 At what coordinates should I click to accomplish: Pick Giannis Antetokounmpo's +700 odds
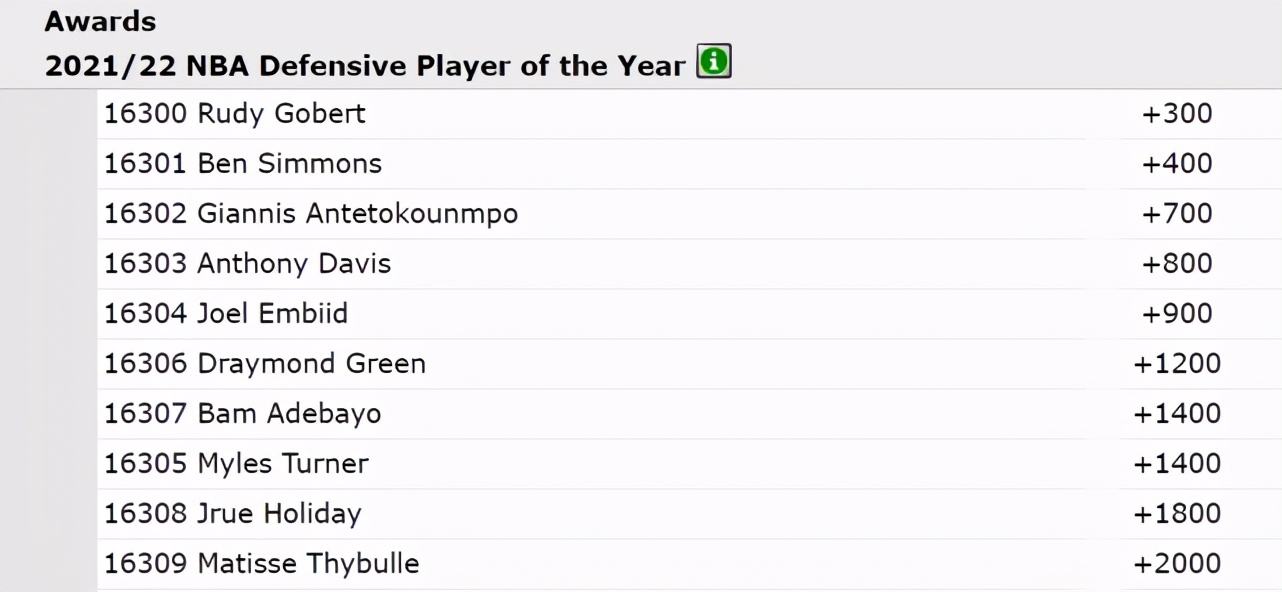(x=1177, y=214)
